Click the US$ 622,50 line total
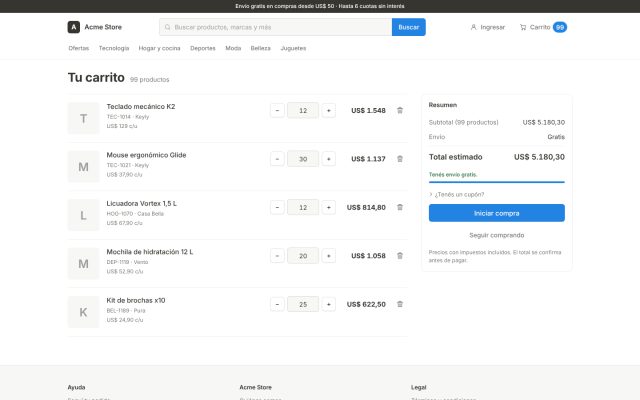640x400 pixels. pyautogui.click(x=366, y=304)
